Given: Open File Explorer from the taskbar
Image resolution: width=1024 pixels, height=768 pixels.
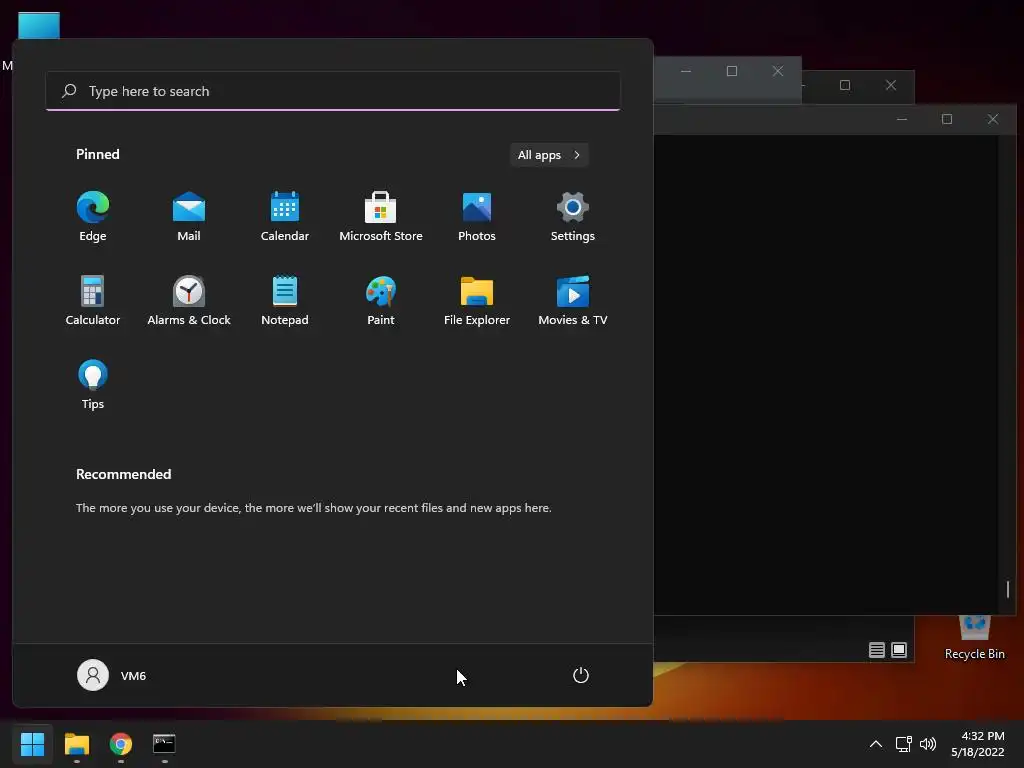Looking at the screenshot, I should 76,744.
